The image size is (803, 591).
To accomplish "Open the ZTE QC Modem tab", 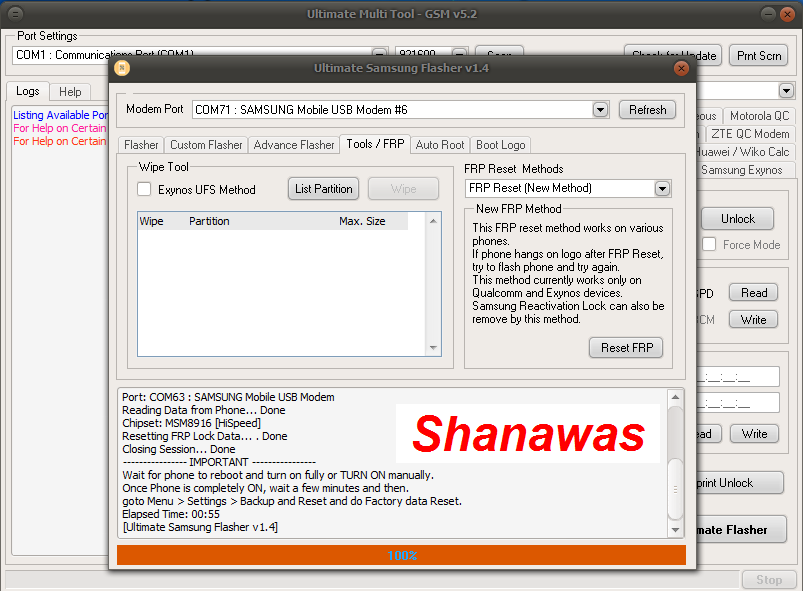I will click(750, 134).
